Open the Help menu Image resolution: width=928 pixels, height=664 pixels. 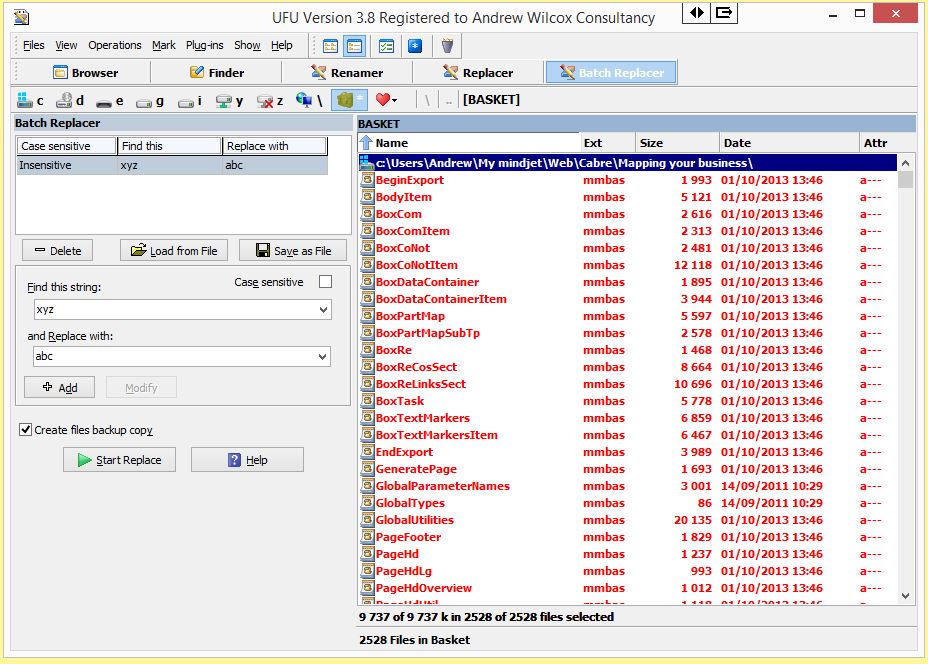coord(282,46)
